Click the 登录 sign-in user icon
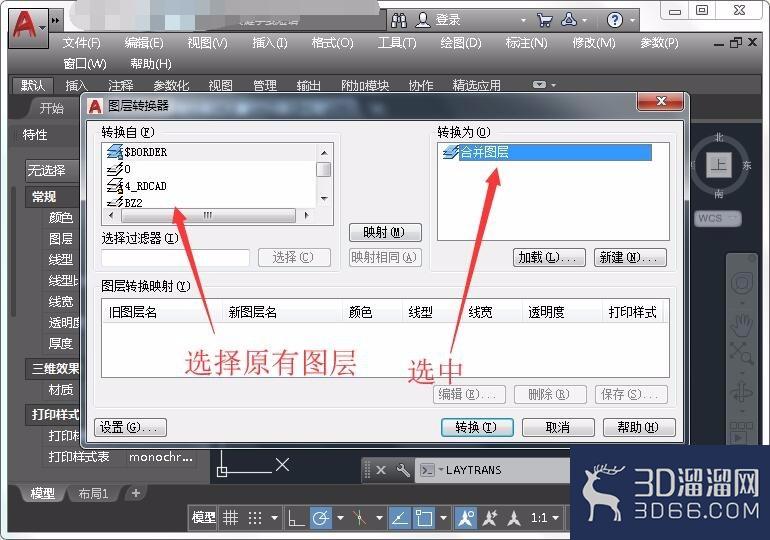The height and width of the screenshot is (540, 770). click(x=423, y=20)
